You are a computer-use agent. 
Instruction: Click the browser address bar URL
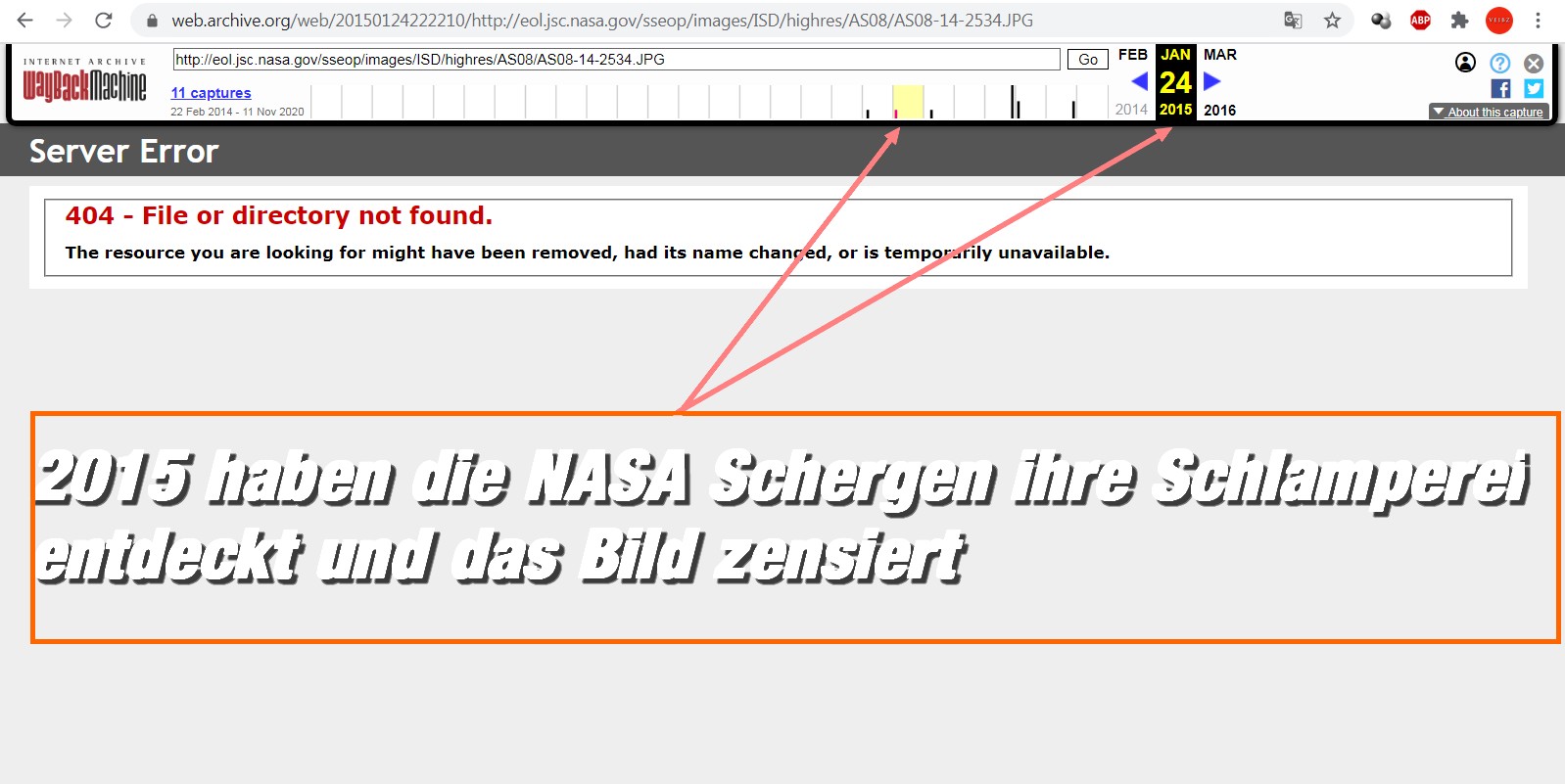click(602, 20)
